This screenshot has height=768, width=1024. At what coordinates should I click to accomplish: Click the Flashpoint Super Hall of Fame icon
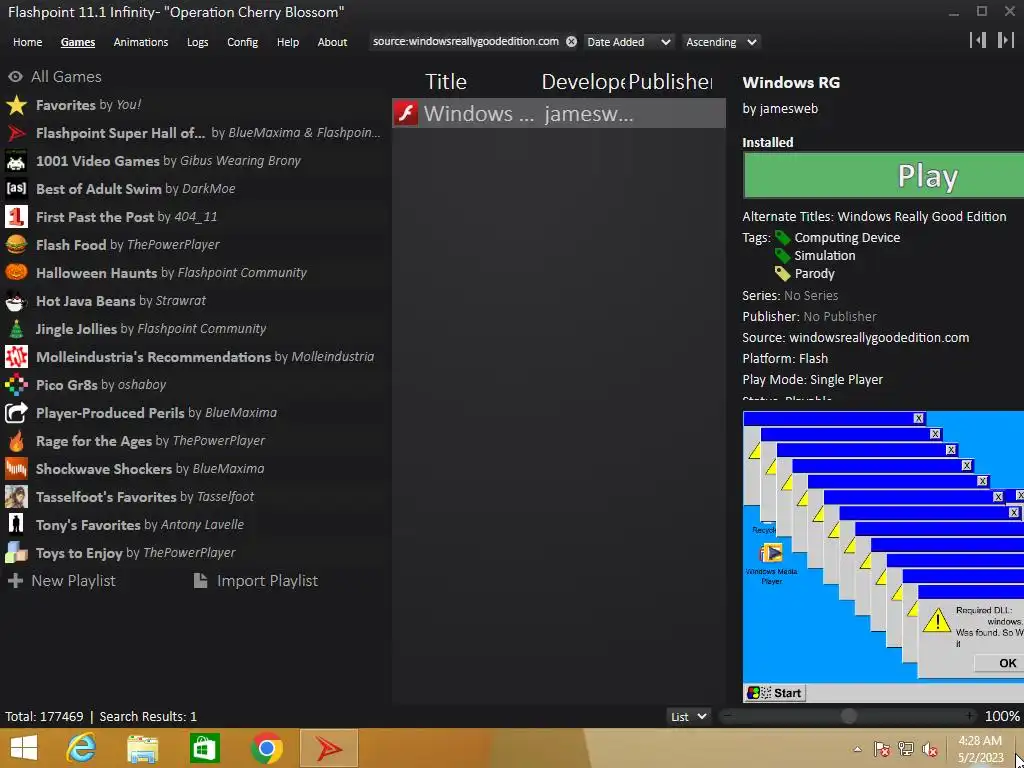click(16, 133)
